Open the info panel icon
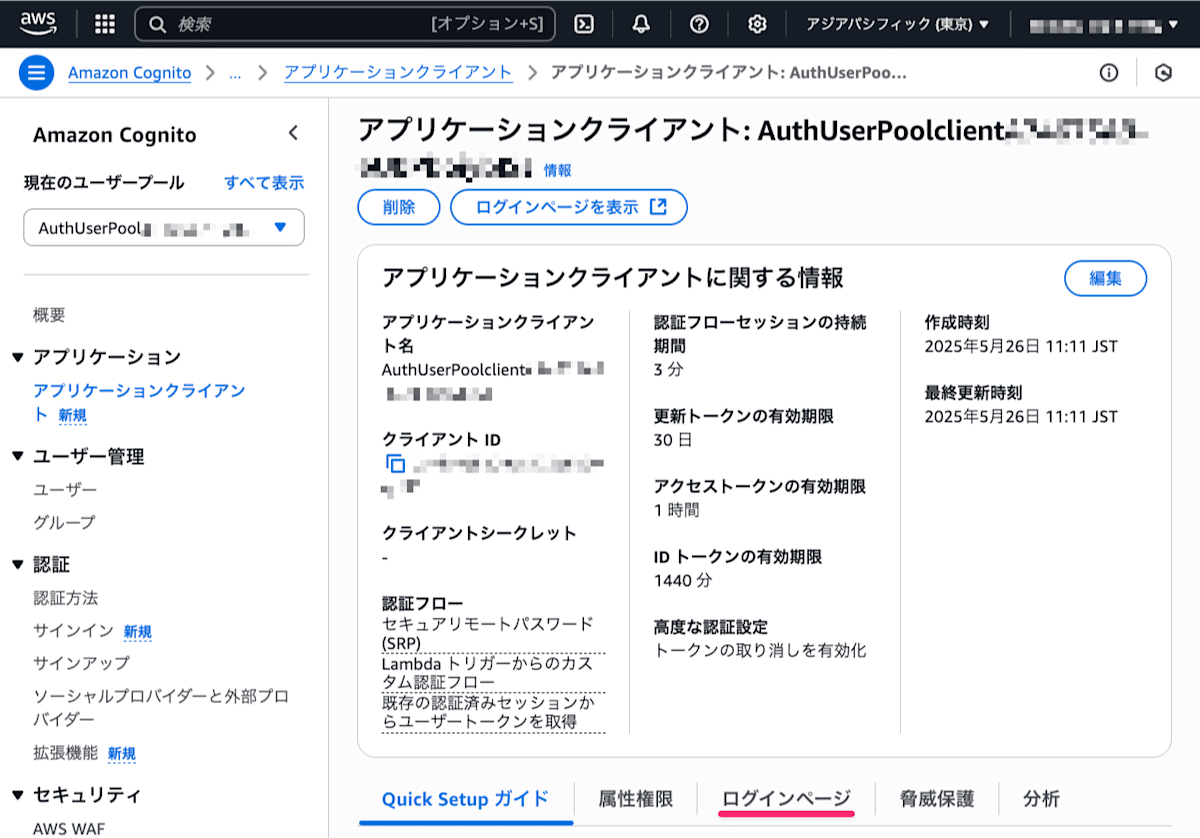 click(x=1108, y=73)
